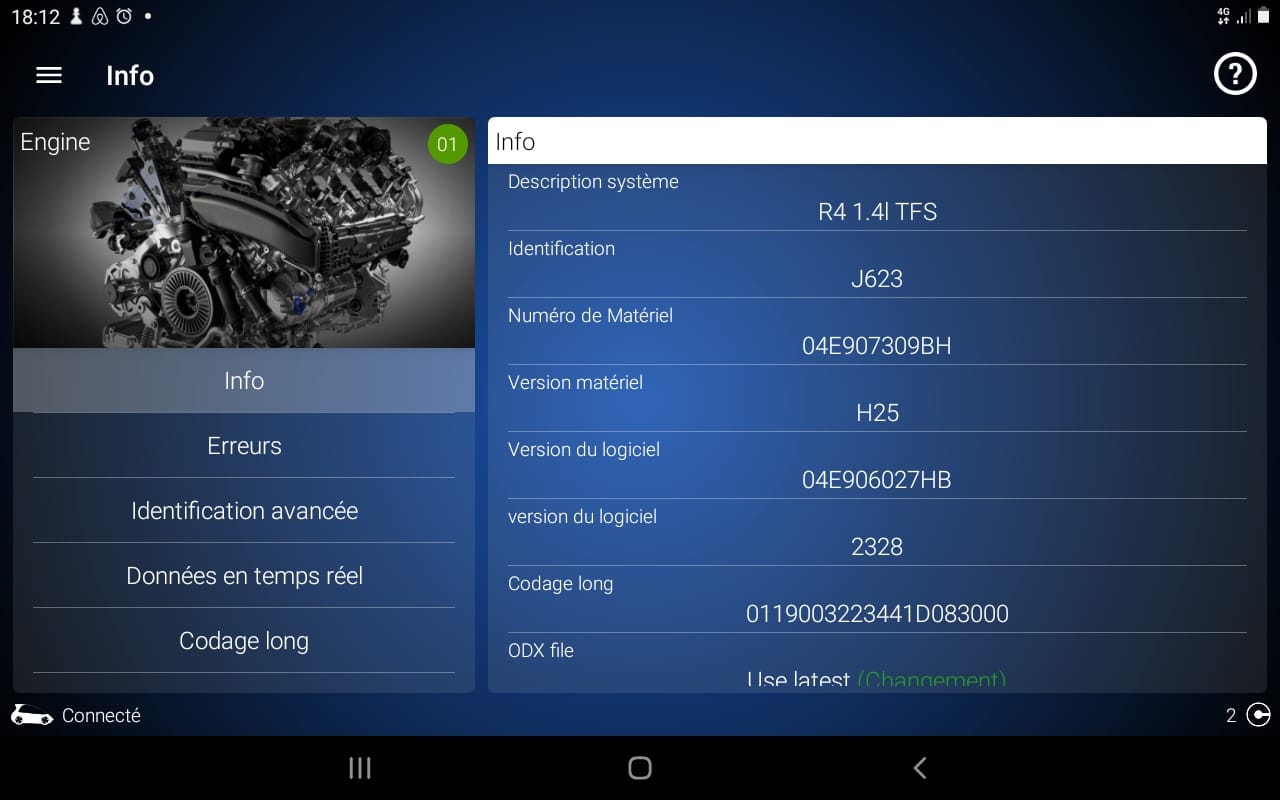Tap the alarm clock status bar icon
The width and height of the screenshot is (1280, 800).
pos(124,16)
